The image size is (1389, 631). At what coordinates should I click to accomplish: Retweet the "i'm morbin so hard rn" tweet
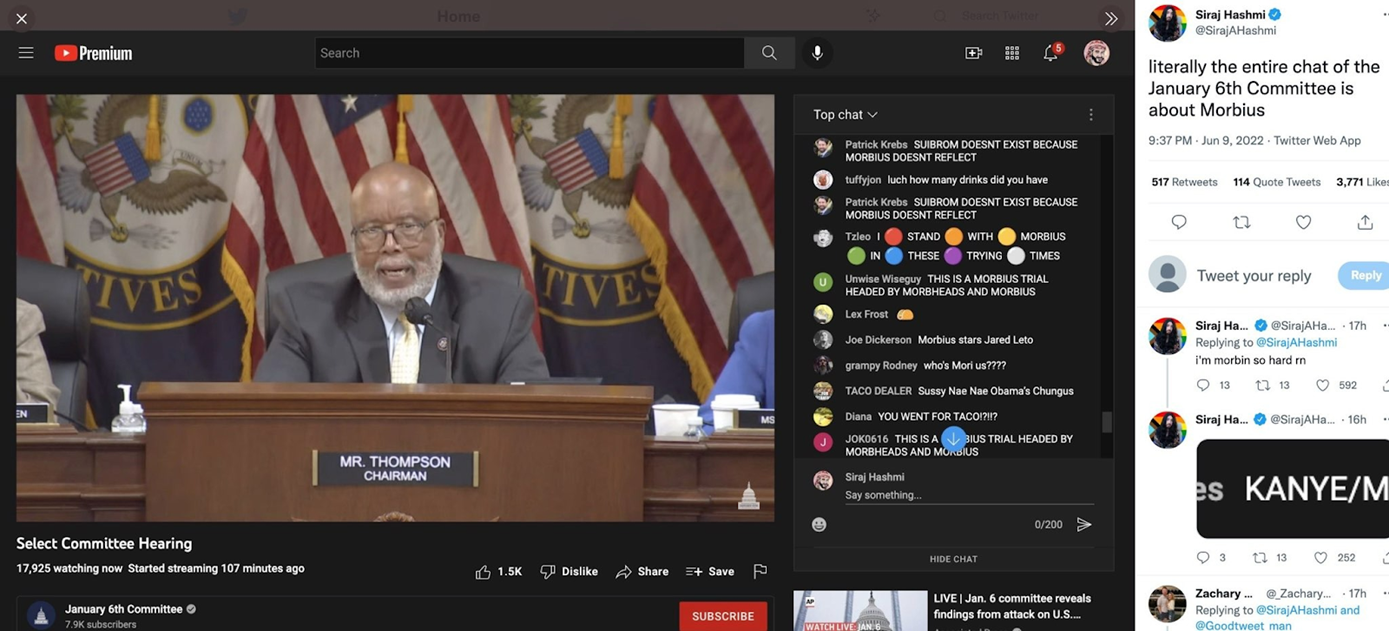(1262, 385)
